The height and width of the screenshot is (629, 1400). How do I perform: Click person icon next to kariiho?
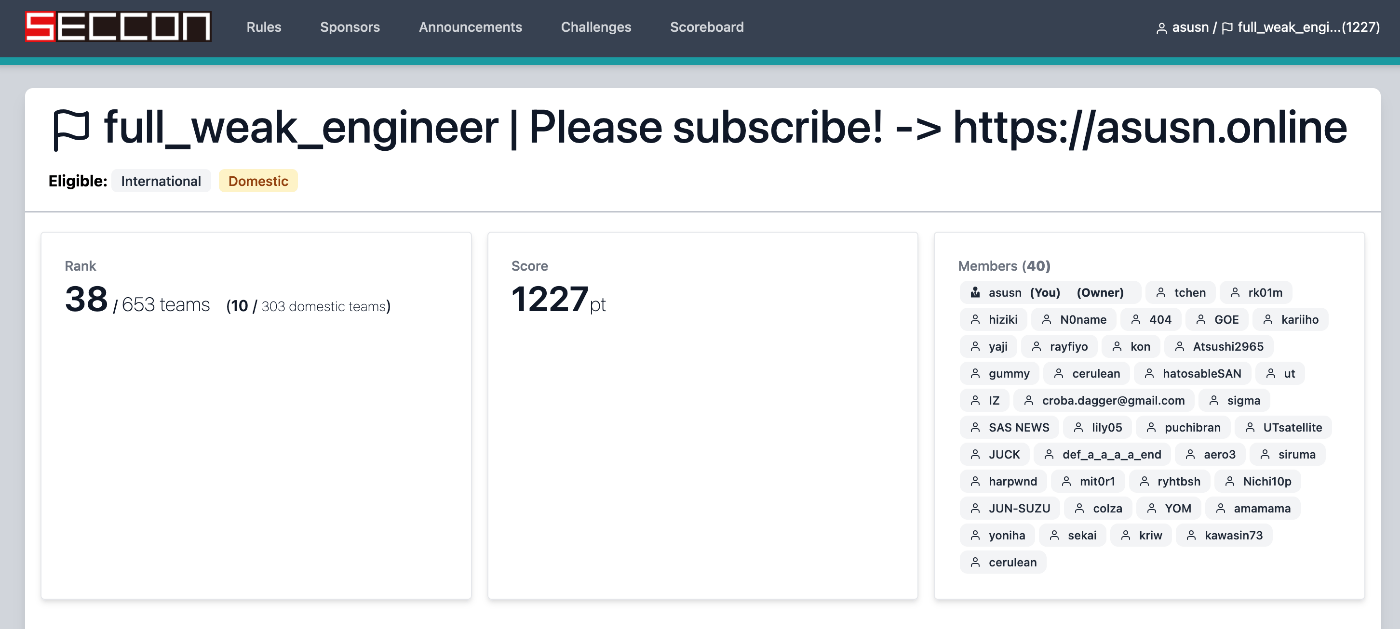point(1268,320)
